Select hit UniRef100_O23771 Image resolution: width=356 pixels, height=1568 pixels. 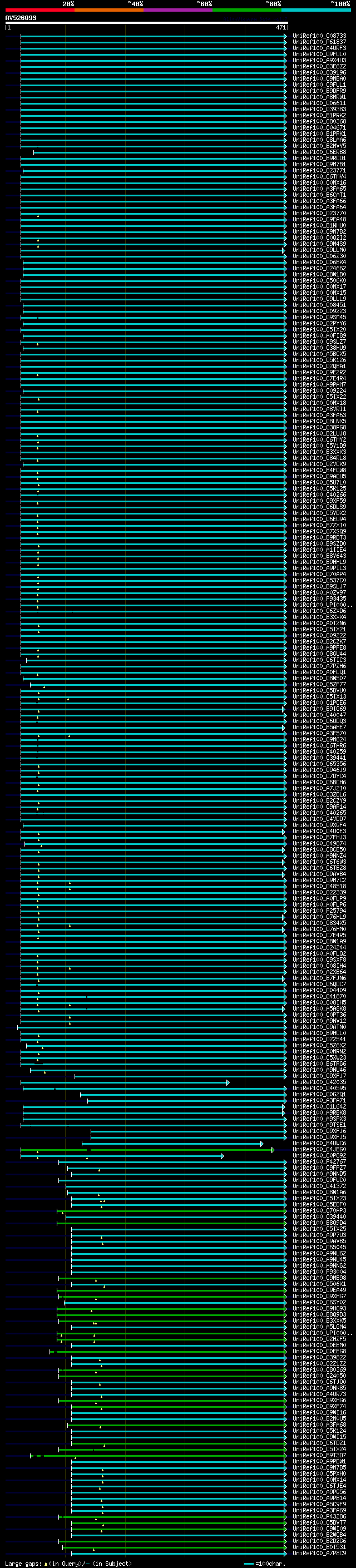click(x=319, y=170)
